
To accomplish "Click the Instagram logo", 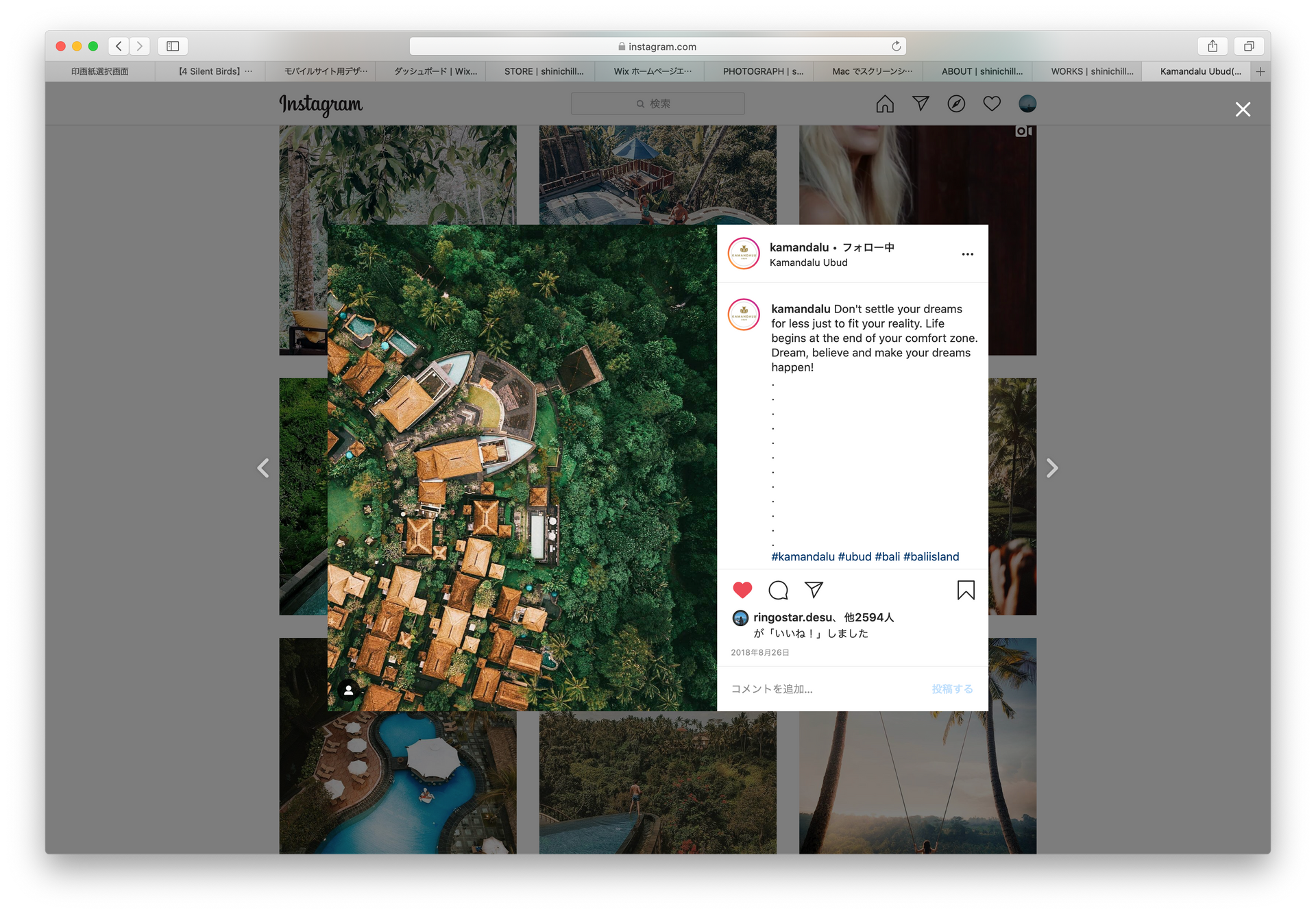I will tap(321, 104).
